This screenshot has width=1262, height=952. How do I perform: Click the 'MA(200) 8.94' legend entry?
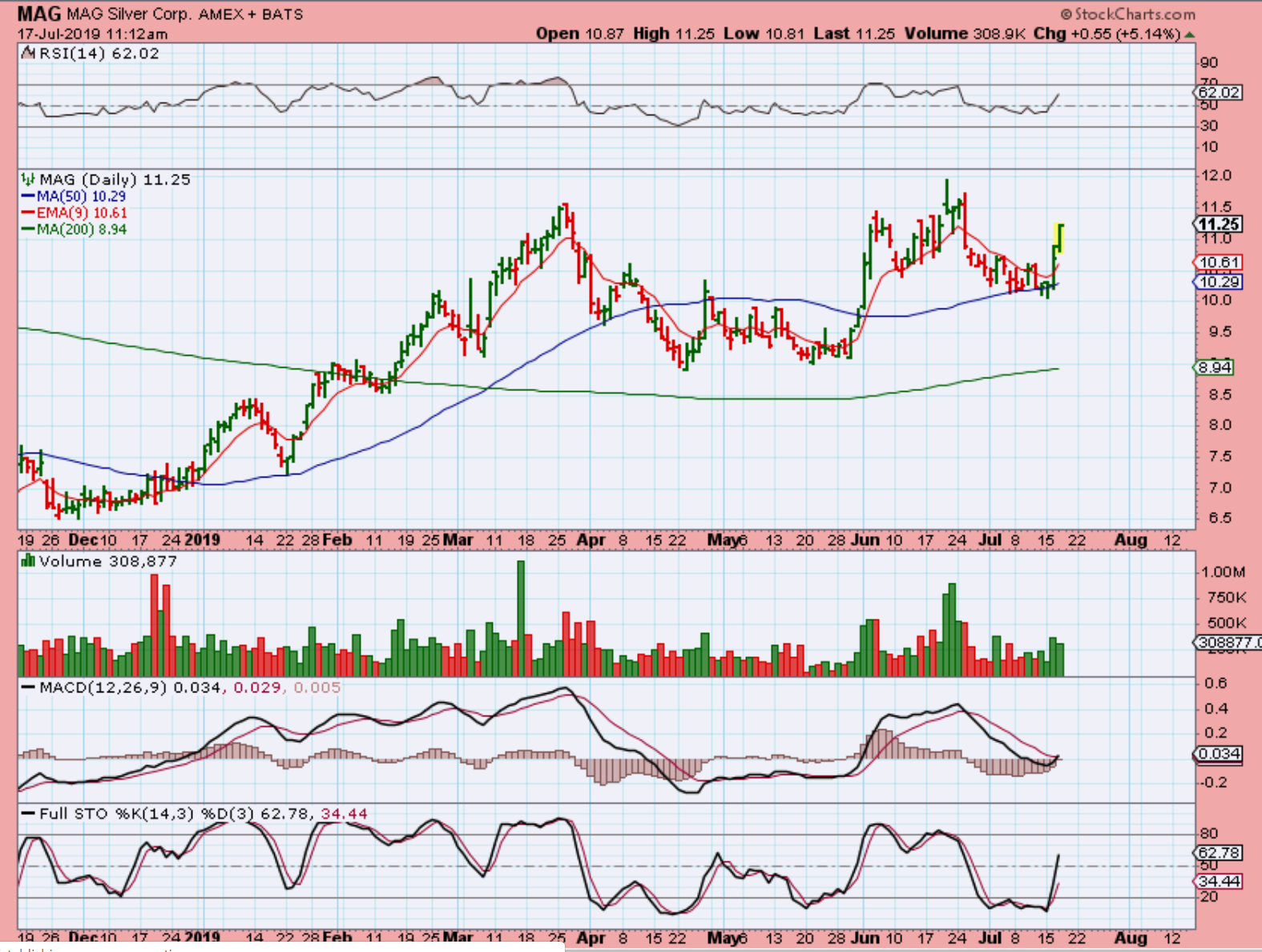pos(82,229)
